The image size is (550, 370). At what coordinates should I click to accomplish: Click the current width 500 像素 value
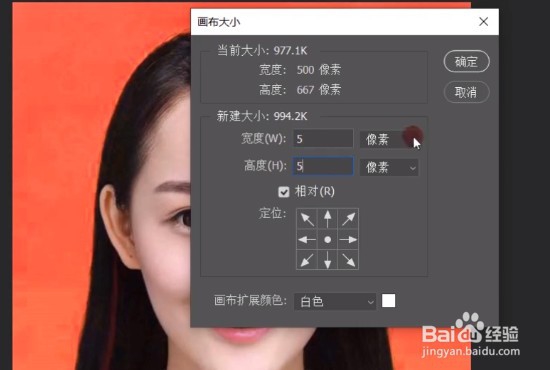click(318, 70)
